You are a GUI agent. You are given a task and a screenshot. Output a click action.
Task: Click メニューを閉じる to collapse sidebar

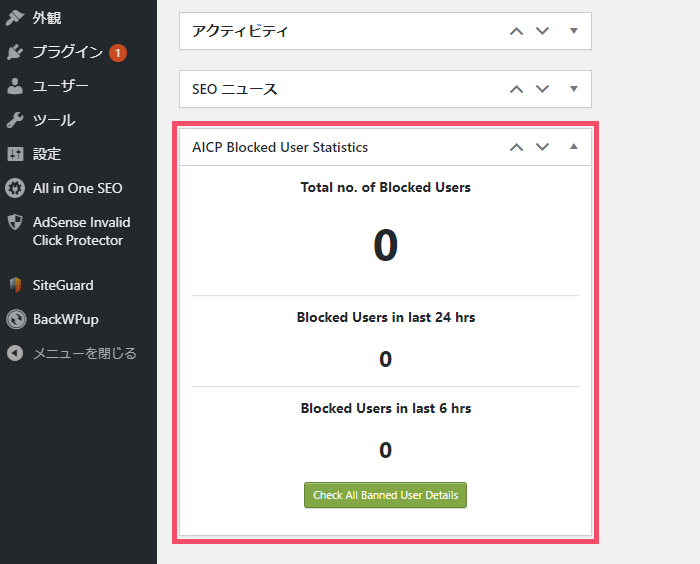85,353
